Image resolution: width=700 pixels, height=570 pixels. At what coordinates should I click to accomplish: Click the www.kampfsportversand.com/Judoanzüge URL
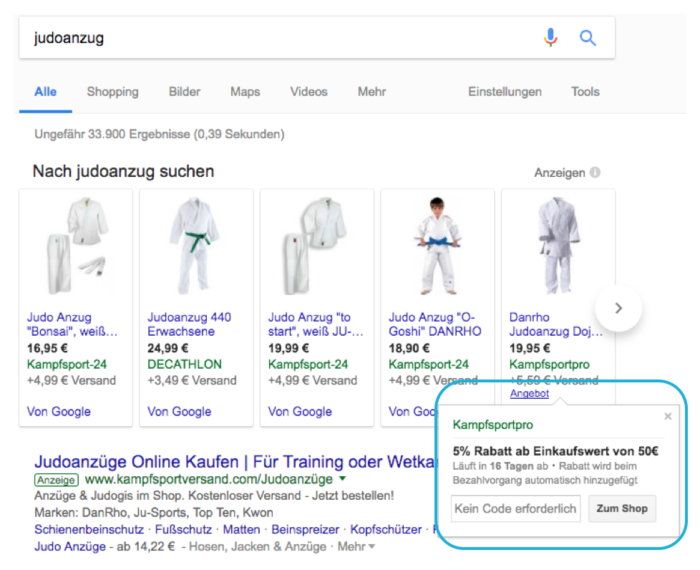click(208, 479)
